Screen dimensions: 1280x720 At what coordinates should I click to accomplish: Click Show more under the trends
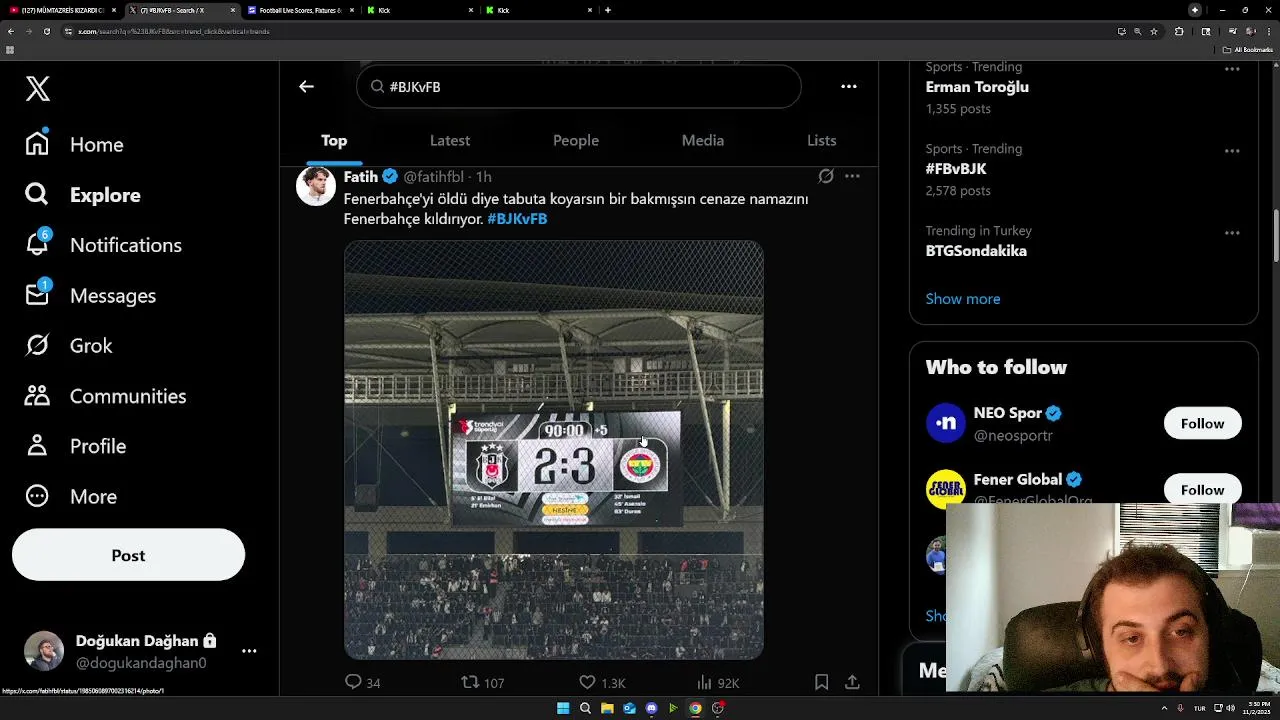pos(963,299)
